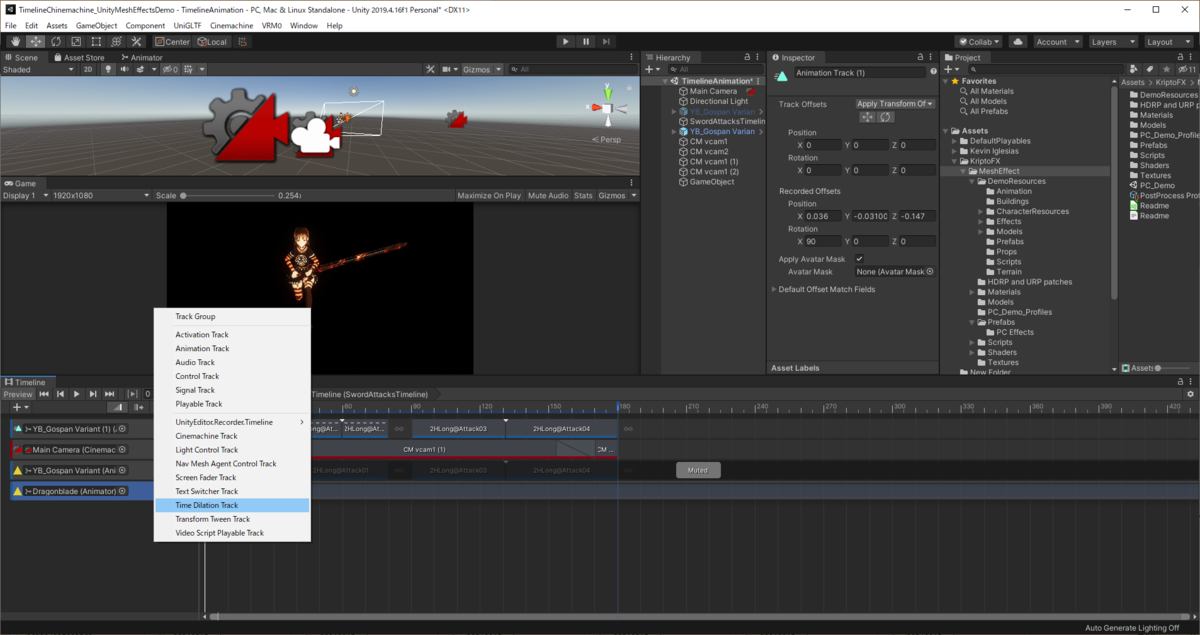Image resolution: width=1200 pixels, height=635 pixels.
Task: Open the Cloud services icon
Action: [1018, 41]
